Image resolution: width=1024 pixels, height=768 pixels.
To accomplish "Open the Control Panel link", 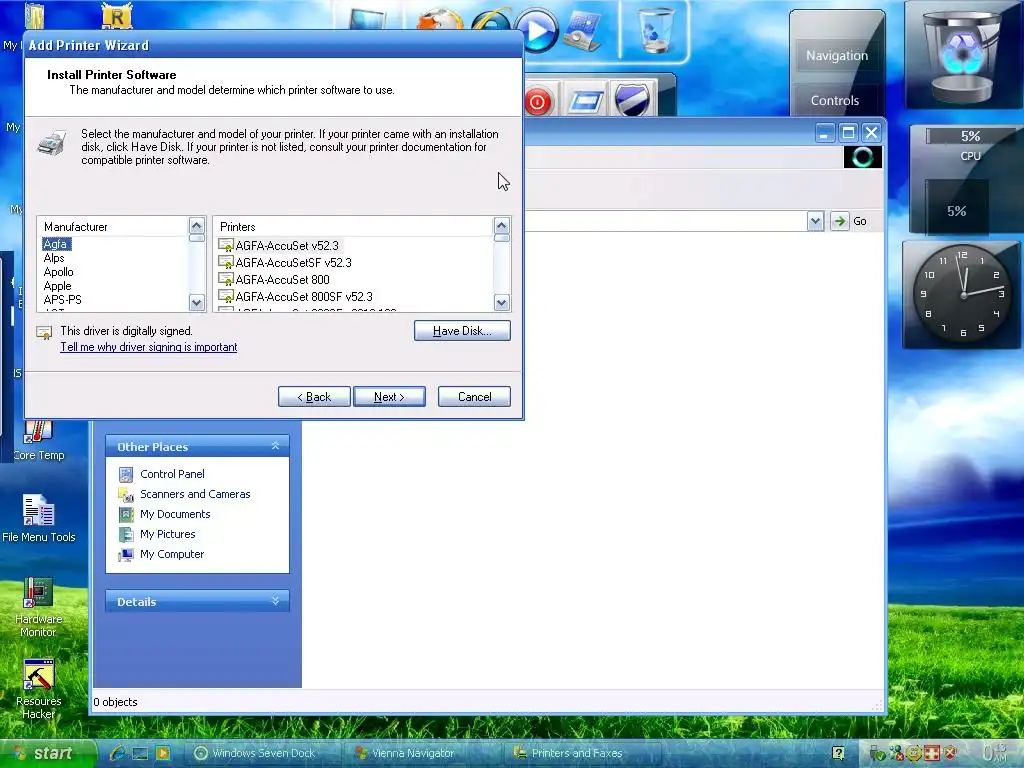I will click(172, 474).
